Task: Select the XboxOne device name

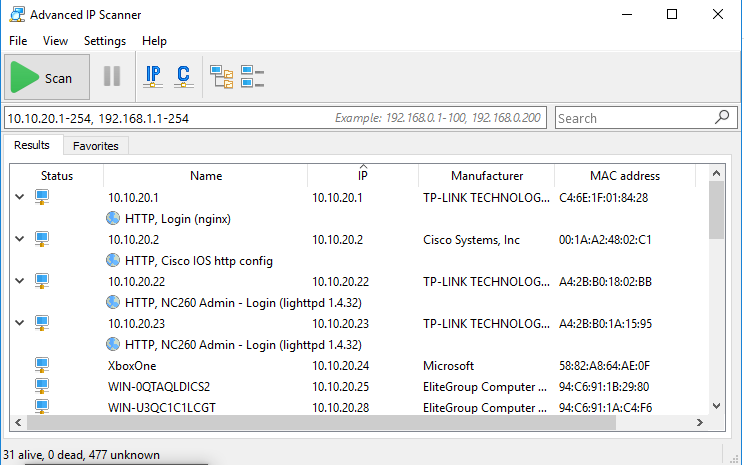Action: (132, 365)
